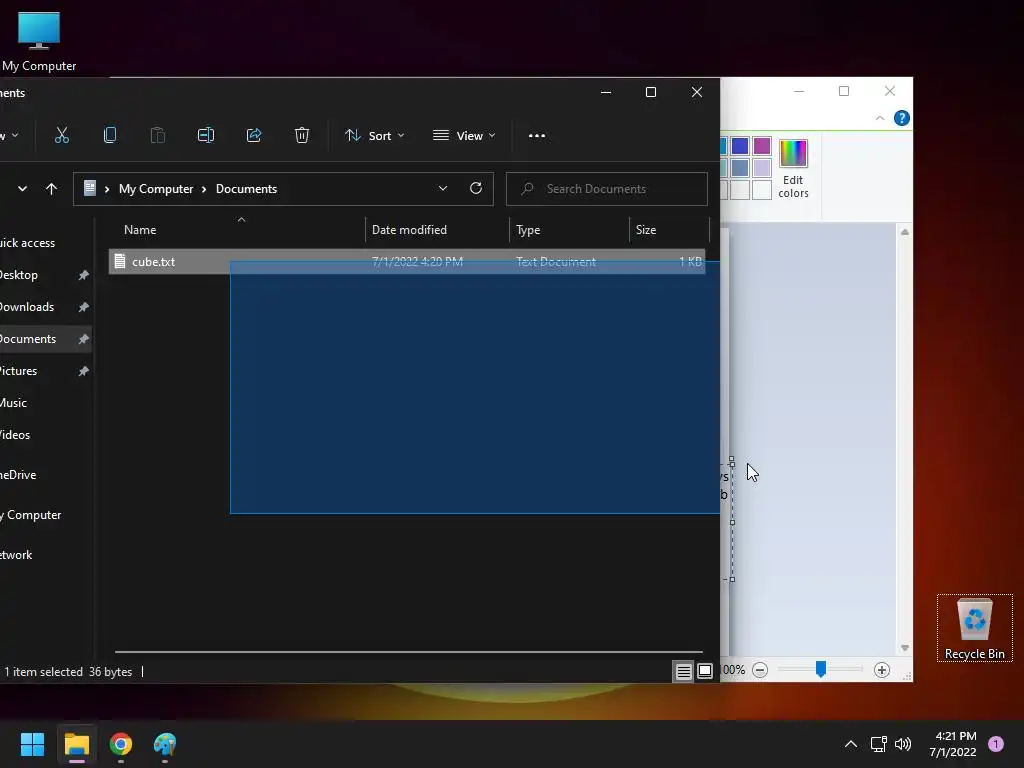Open Edit colors in Paint
This screenshot has height=768, width=1024.
793,168
